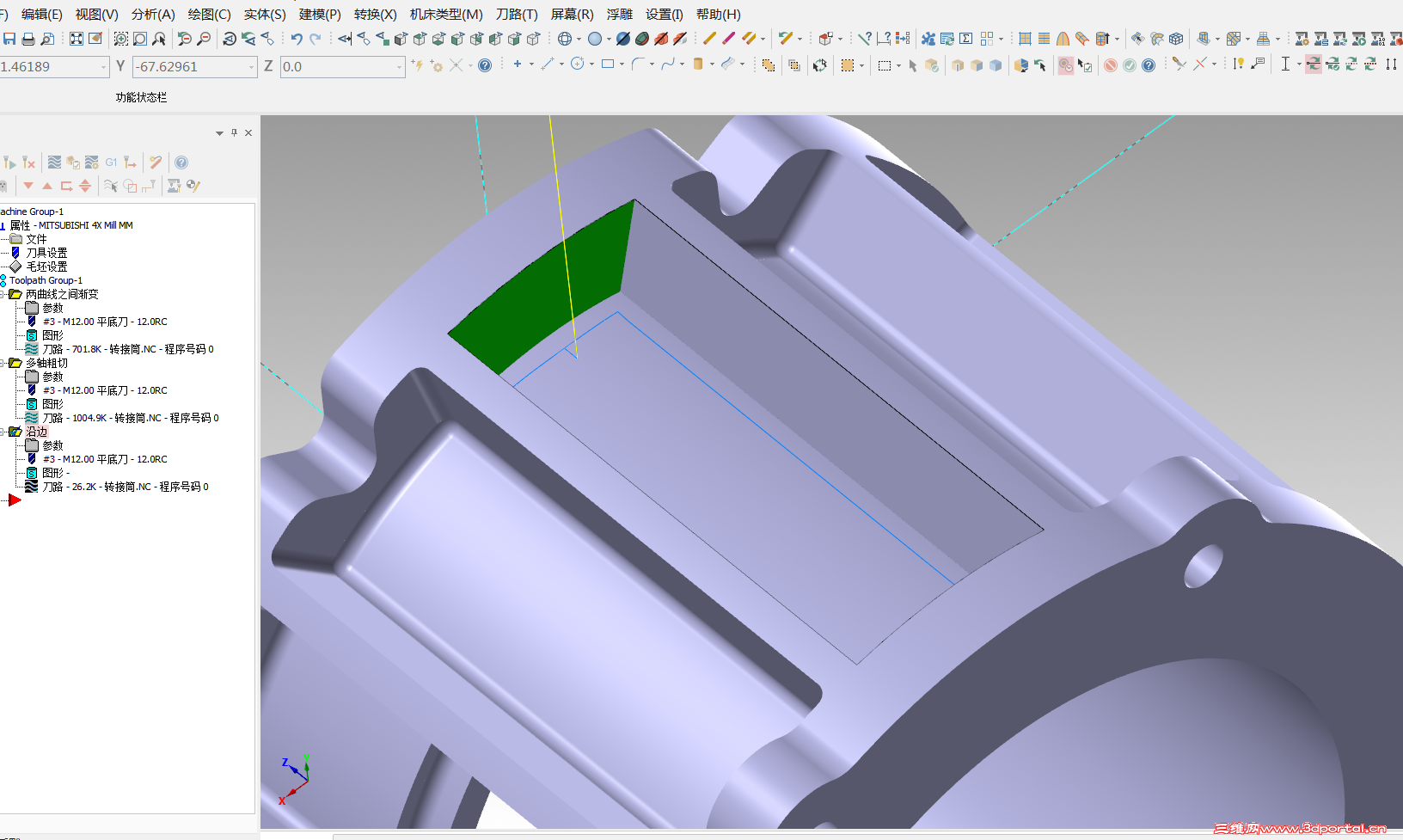Click the G1 post-process icon
This screenshot has width=1403, height=840.
[x=111, y=162]
